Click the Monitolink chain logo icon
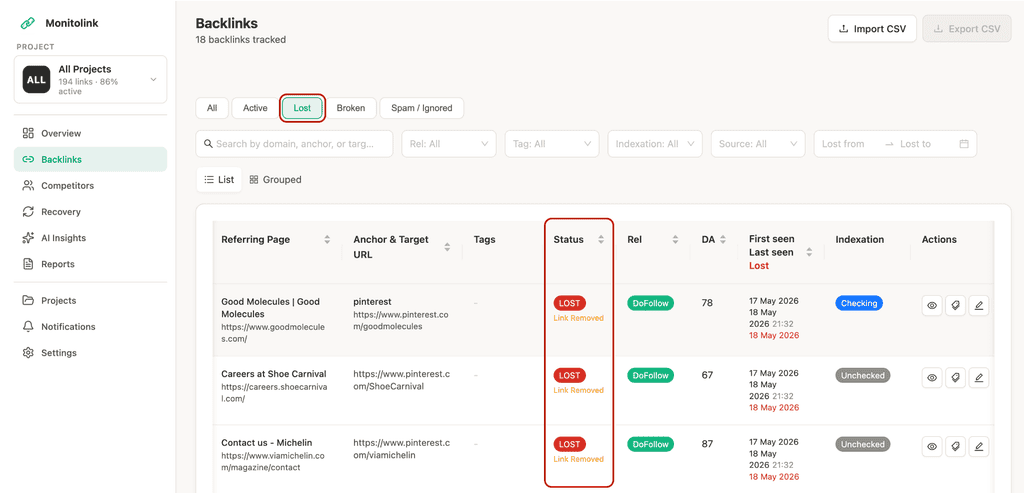The height and width of the screenshot is (493, 1024). pos(27,23)
